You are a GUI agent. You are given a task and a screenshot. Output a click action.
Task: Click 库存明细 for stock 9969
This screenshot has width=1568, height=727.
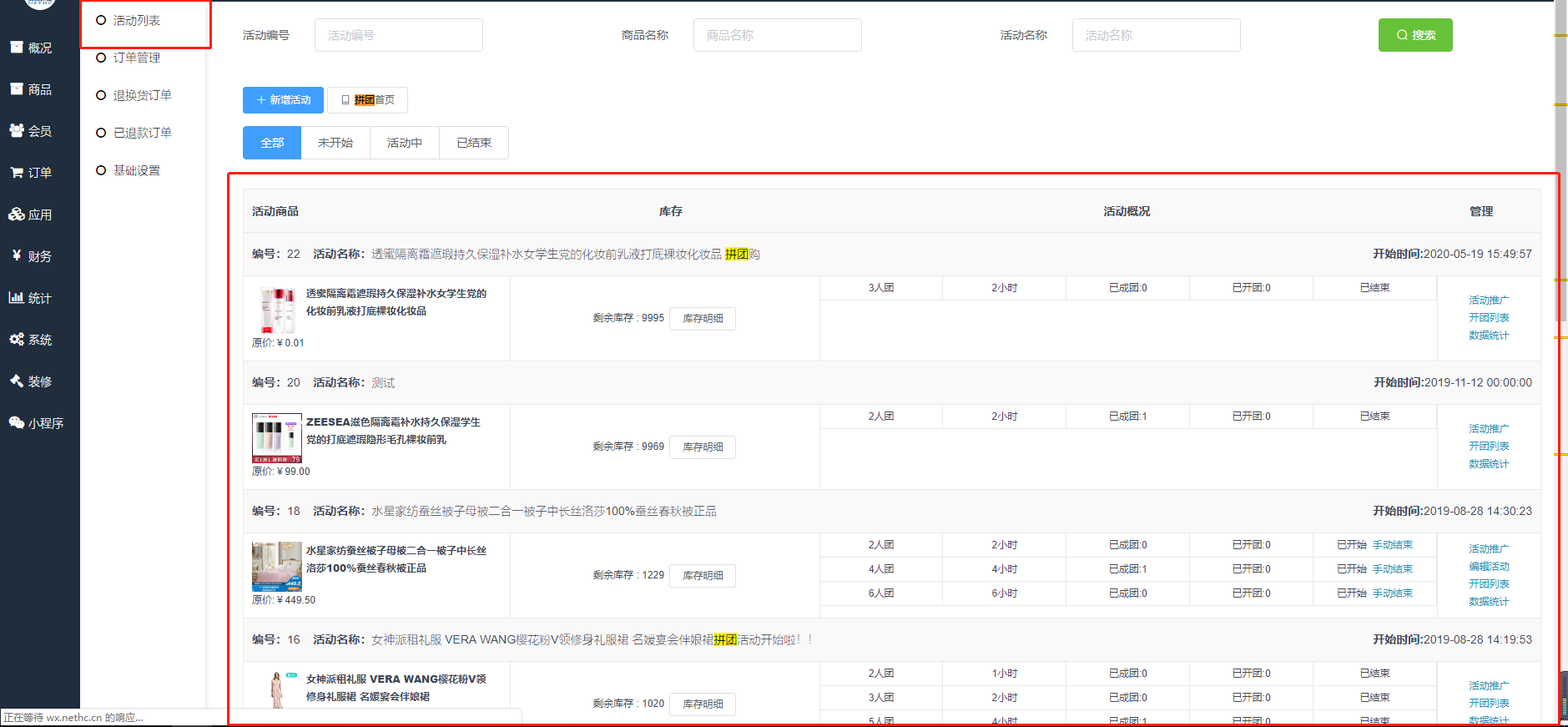703,447
